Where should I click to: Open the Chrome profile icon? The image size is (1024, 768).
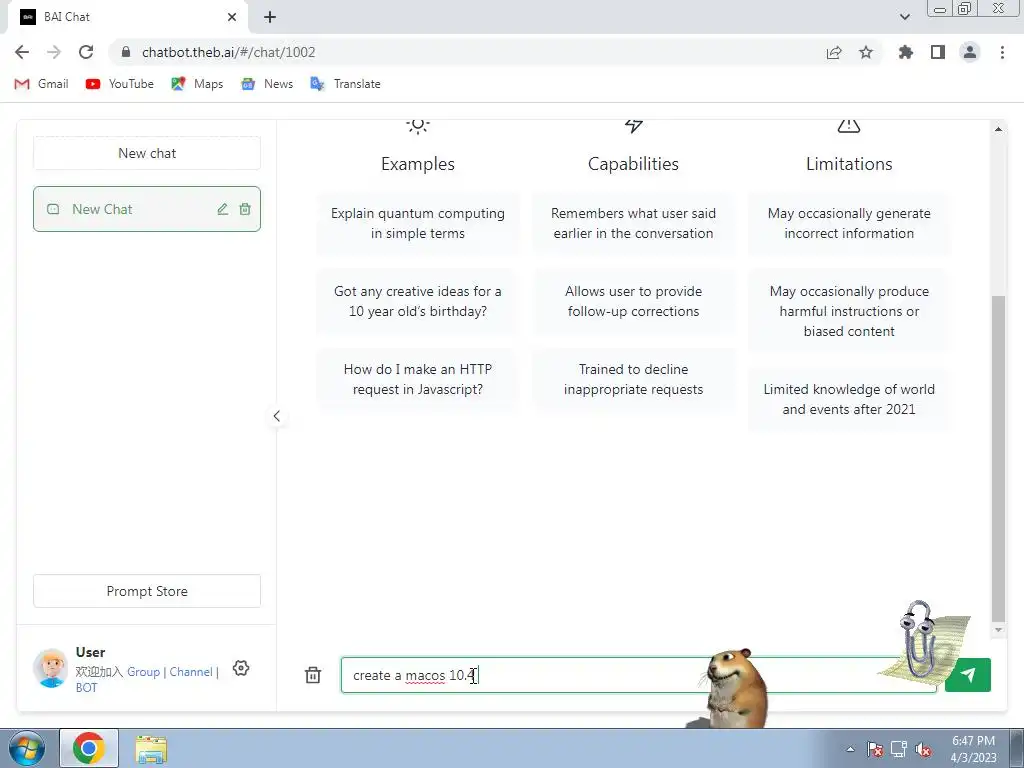tap(970, 52)
